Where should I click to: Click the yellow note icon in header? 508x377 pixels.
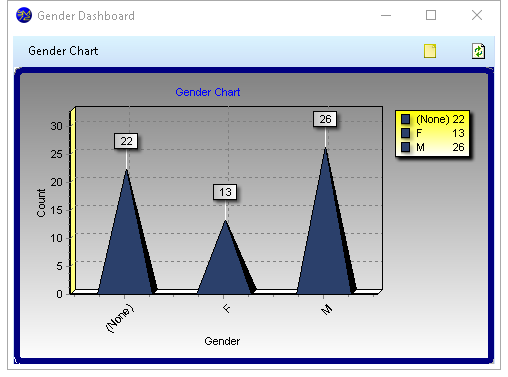430,51
